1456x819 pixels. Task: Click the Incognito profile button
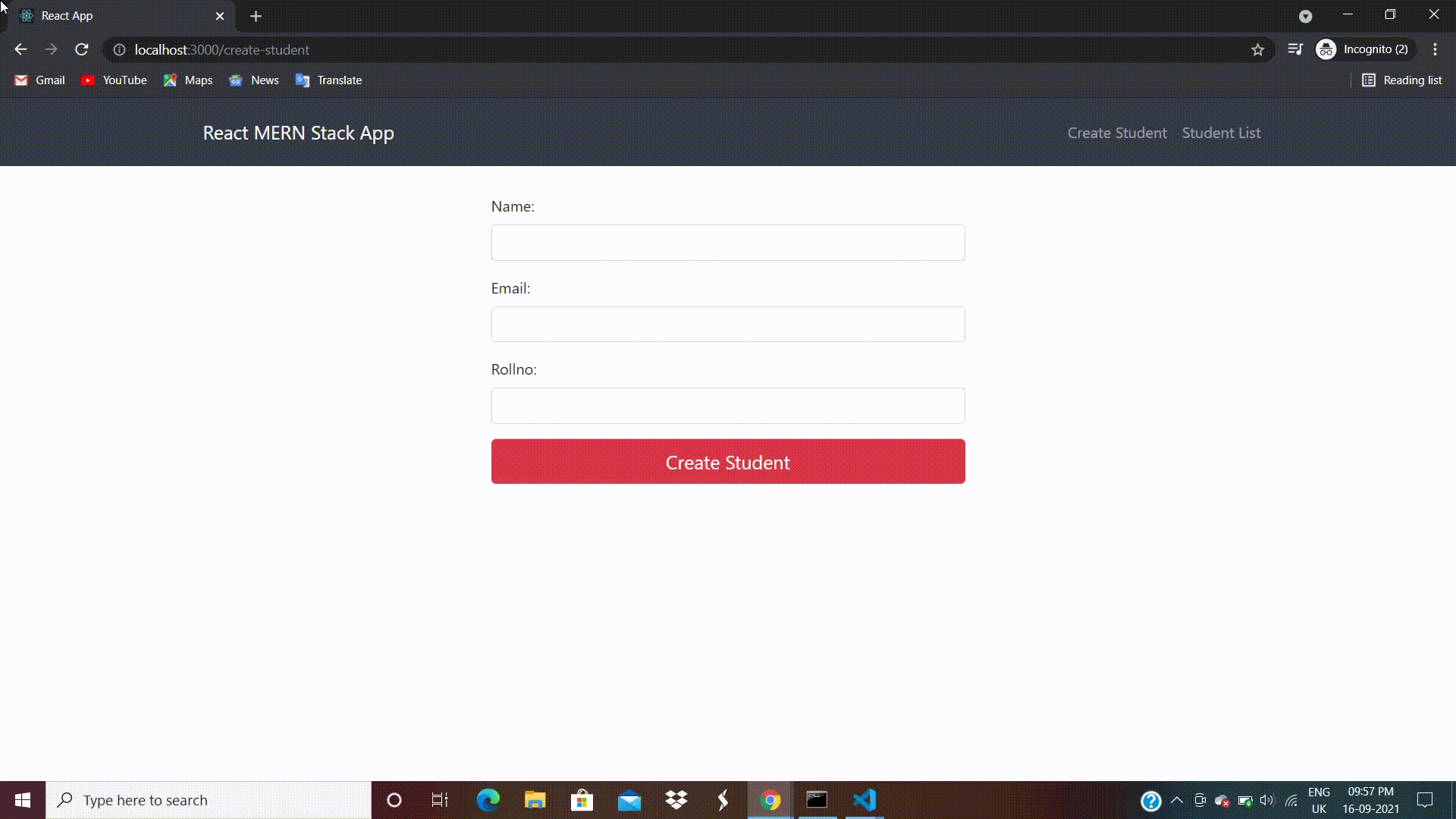[1363, 50]
